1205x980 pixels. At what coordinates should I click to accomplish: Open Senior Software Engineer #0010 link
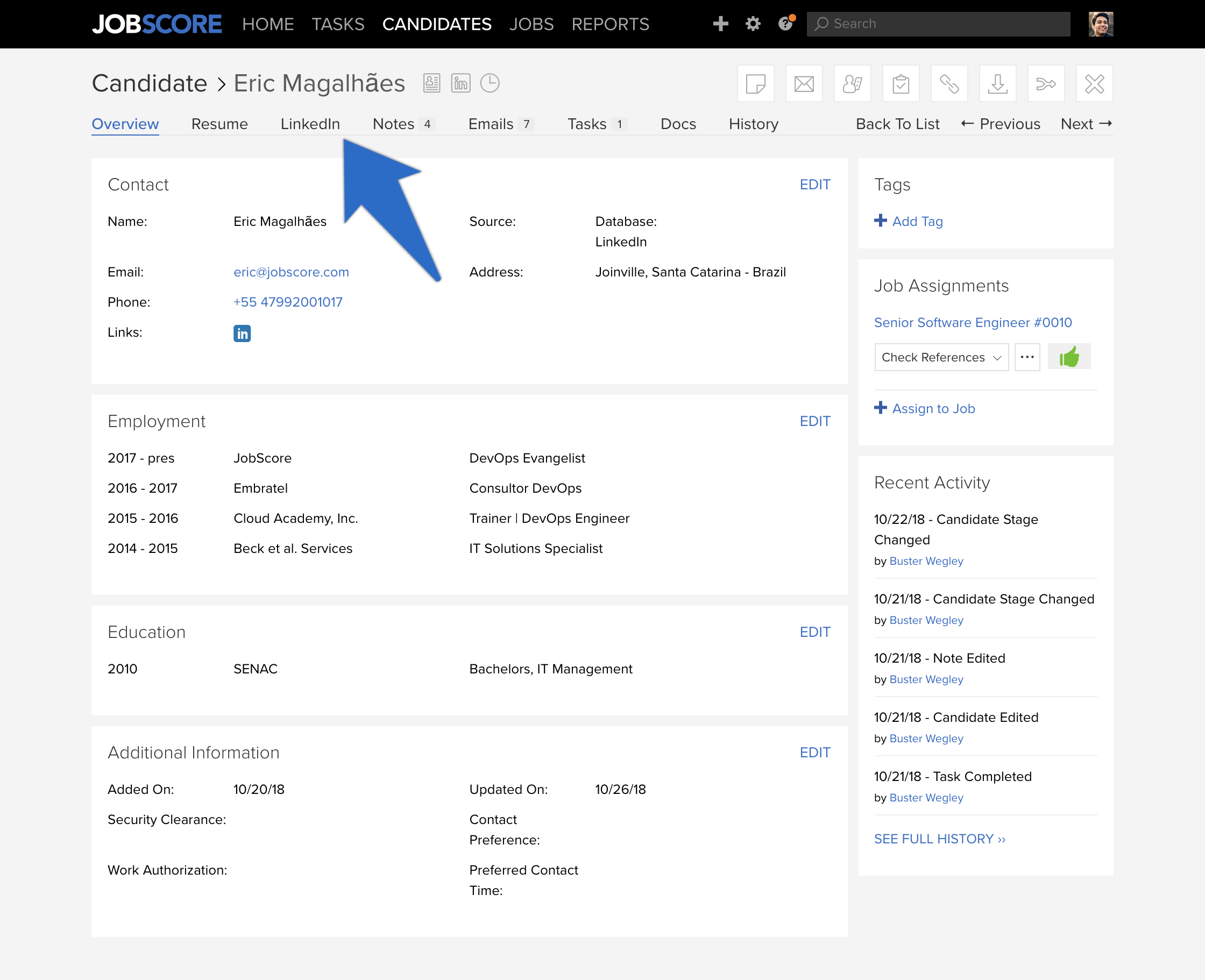[x=973, y=322]
